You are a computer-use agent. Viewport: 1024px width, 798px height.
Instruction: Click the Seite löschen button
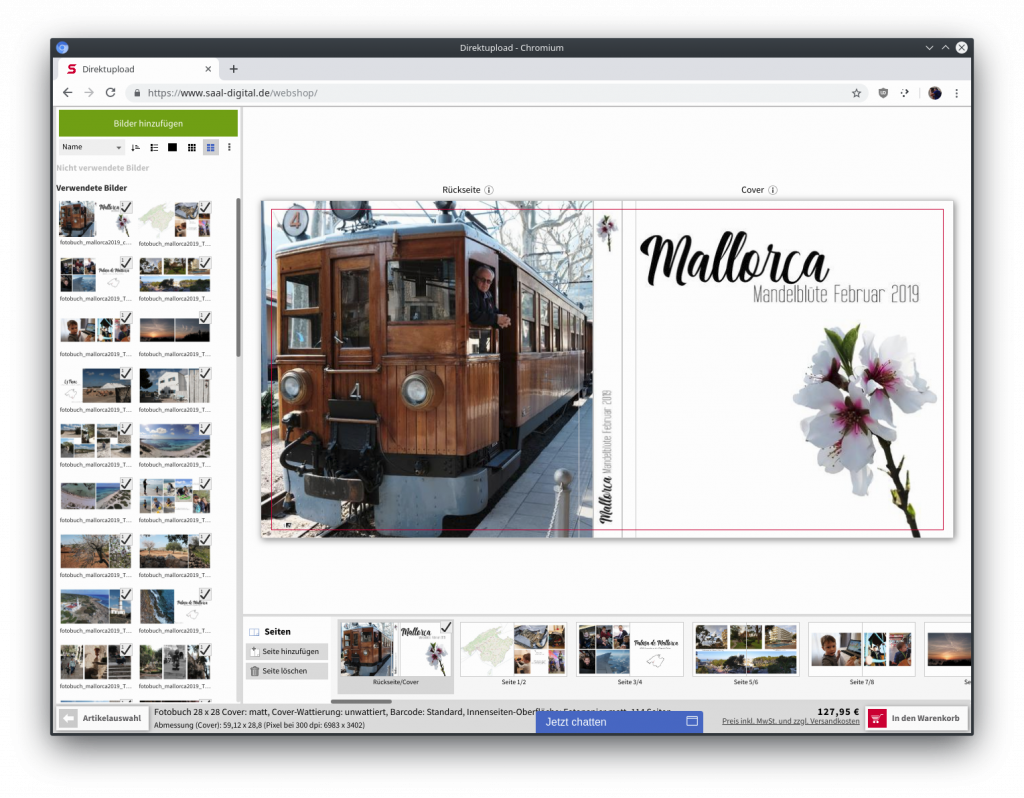[288, 671]
